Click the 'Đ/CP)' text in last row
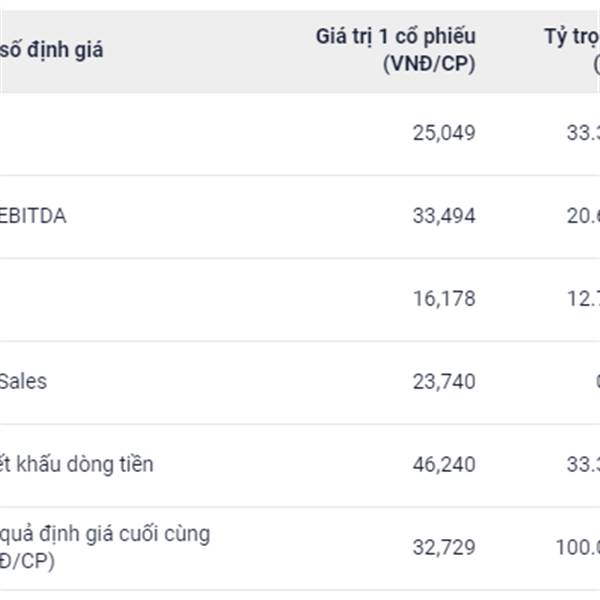The height and width of the screenshot is (600, 600). click(27, 561)
